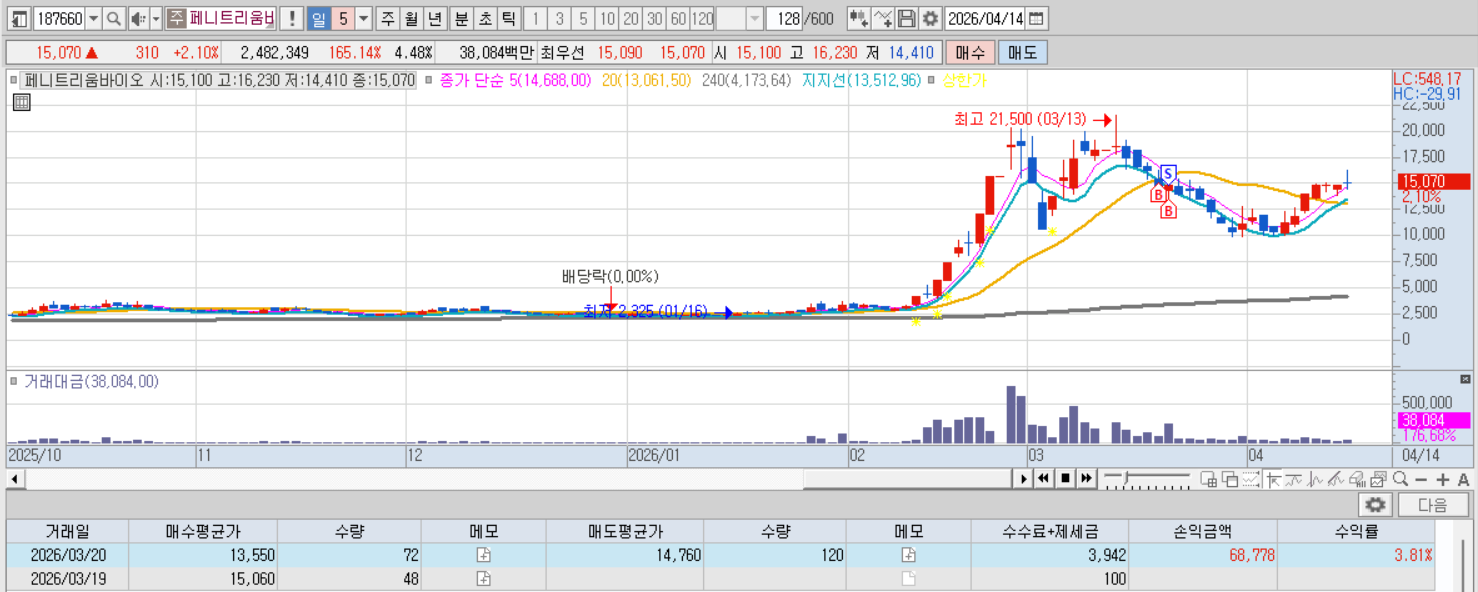Image resolution: width=1478 pixels, height=592 pixels.
Task: Zoom out the chart with minus icon
Action: tap(1421, 480)
